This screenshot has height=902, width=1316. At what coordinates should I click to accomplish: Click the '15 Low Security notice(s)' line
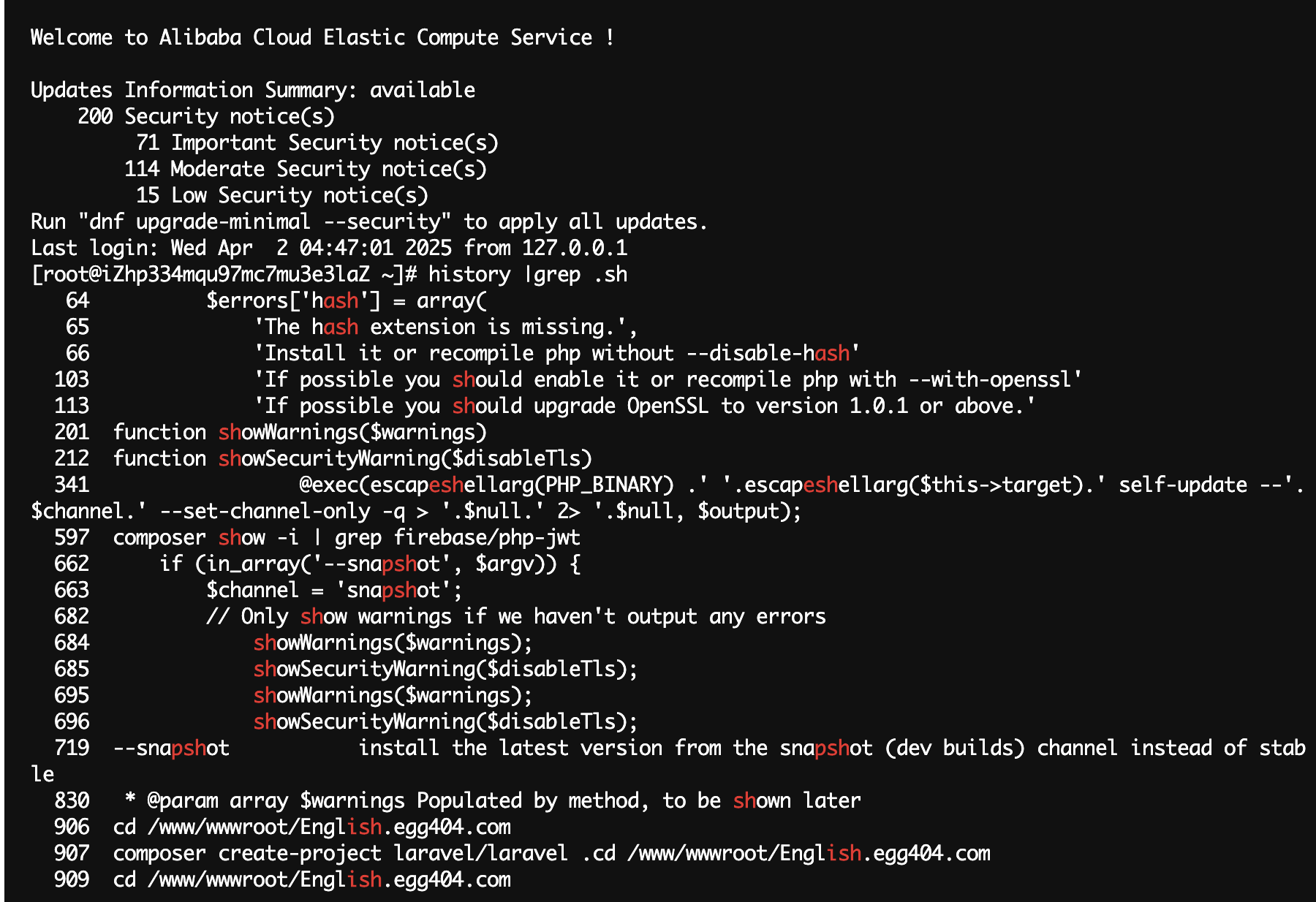pos(281,195)
